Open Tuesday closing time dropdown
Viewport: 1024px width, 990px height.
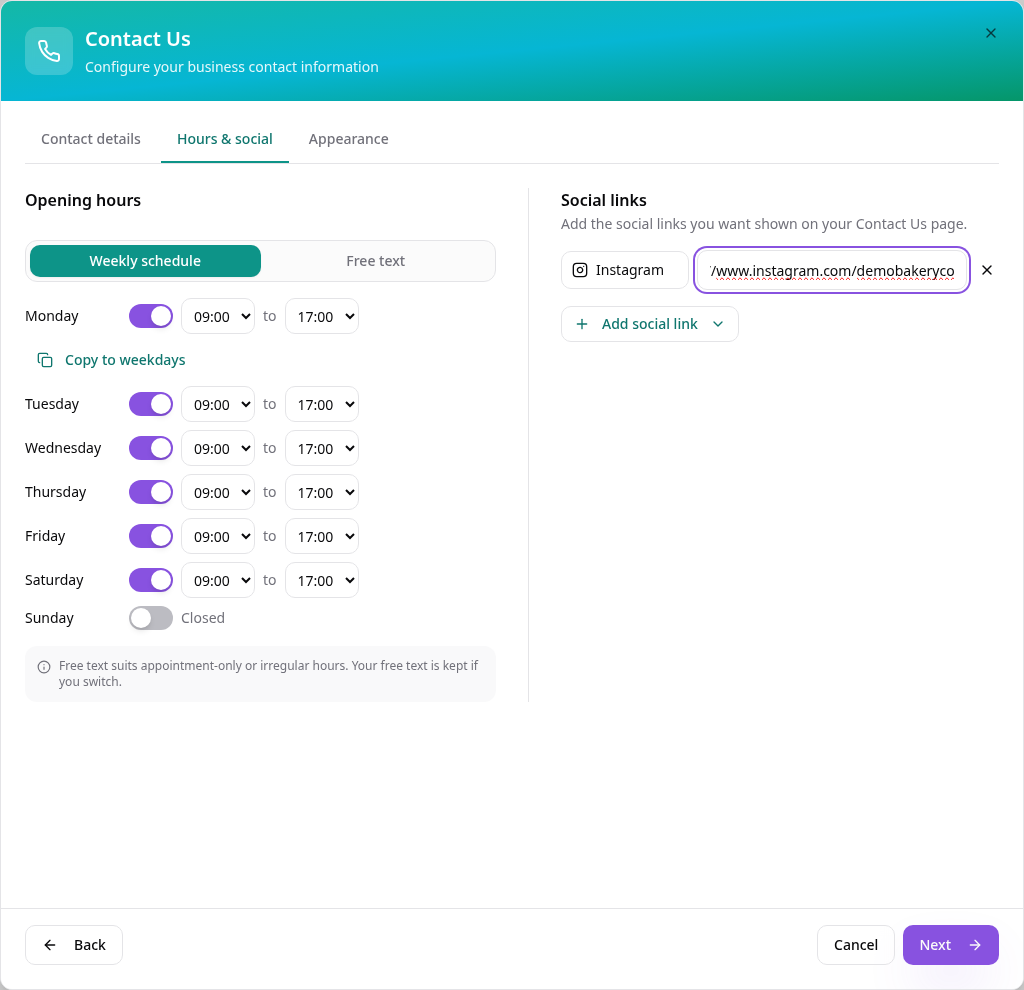coord(322,404)
